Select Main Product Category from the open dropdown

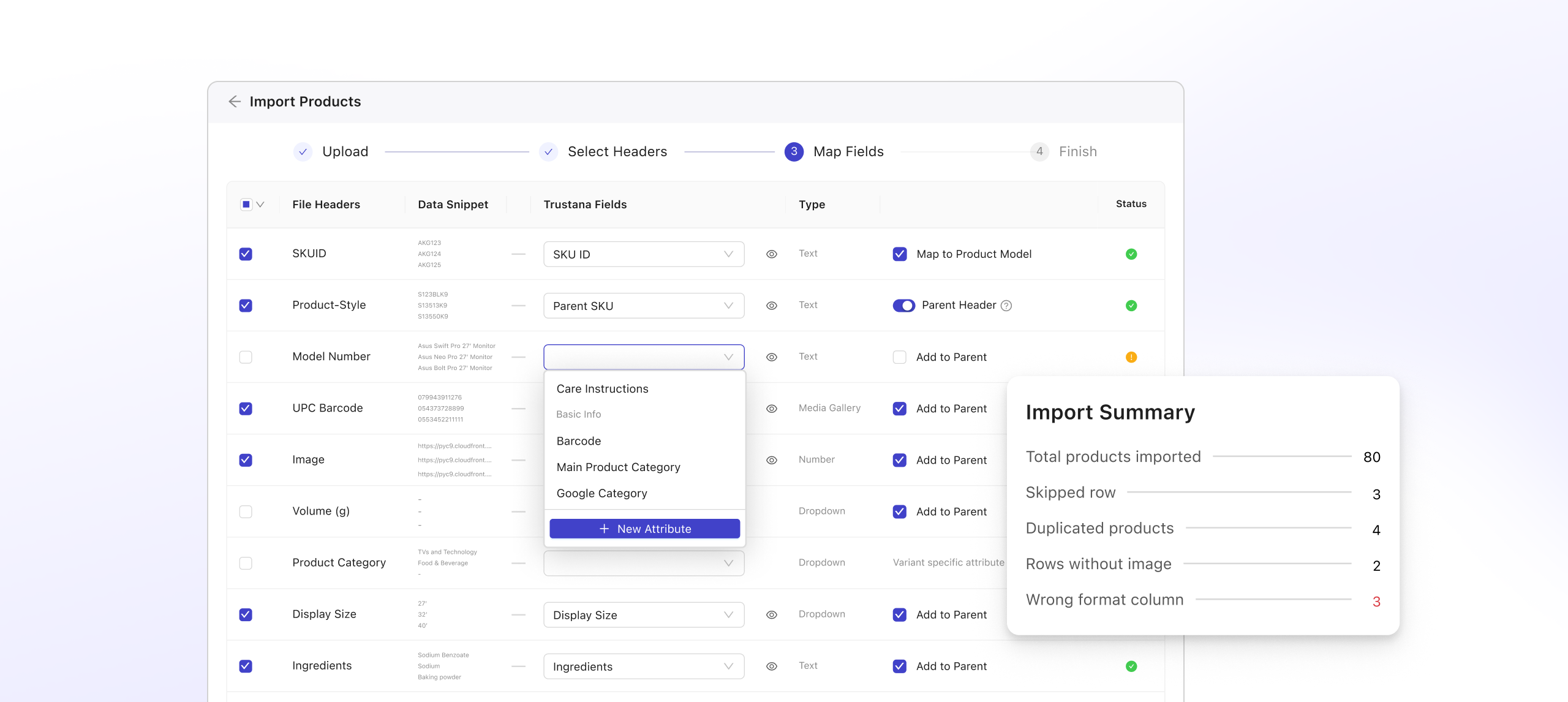coord(618,467)
